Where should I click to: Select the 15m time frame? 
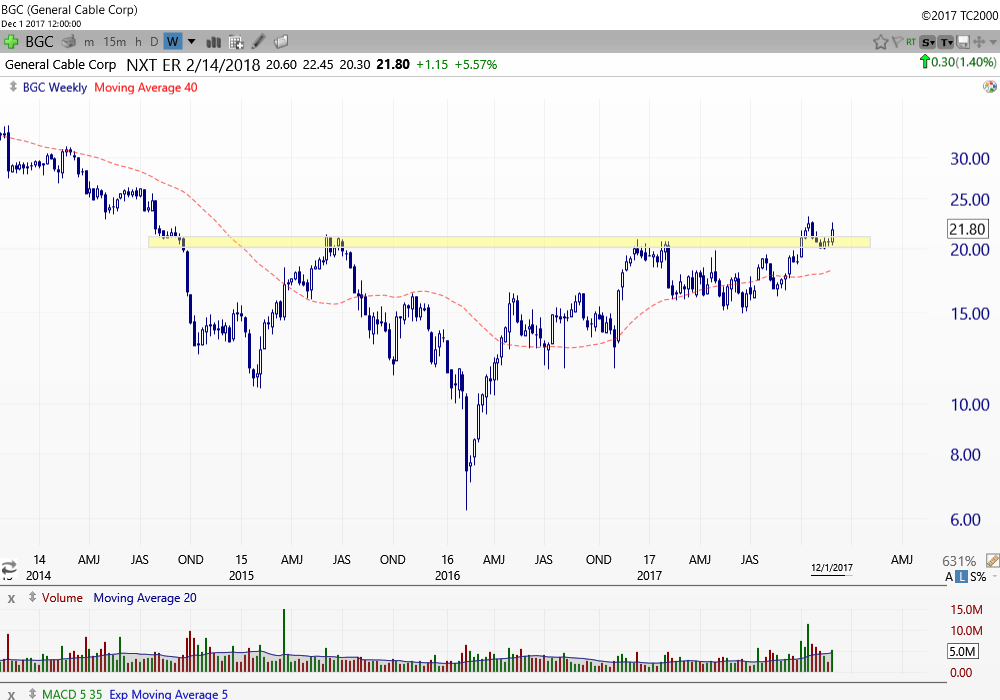114,42
